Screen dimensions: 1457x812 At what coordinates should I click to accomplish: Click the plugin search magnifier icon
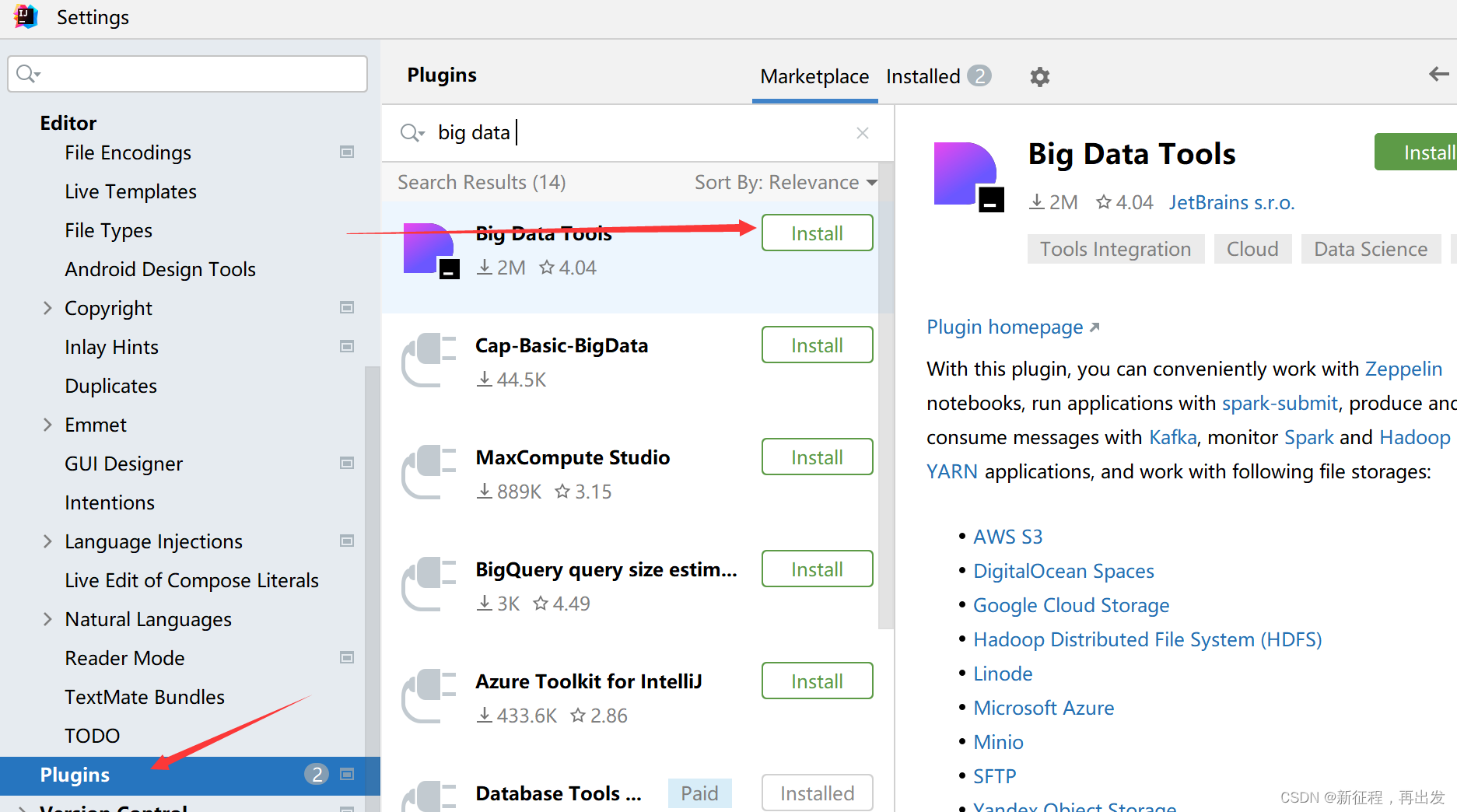(x=412, y=133)
